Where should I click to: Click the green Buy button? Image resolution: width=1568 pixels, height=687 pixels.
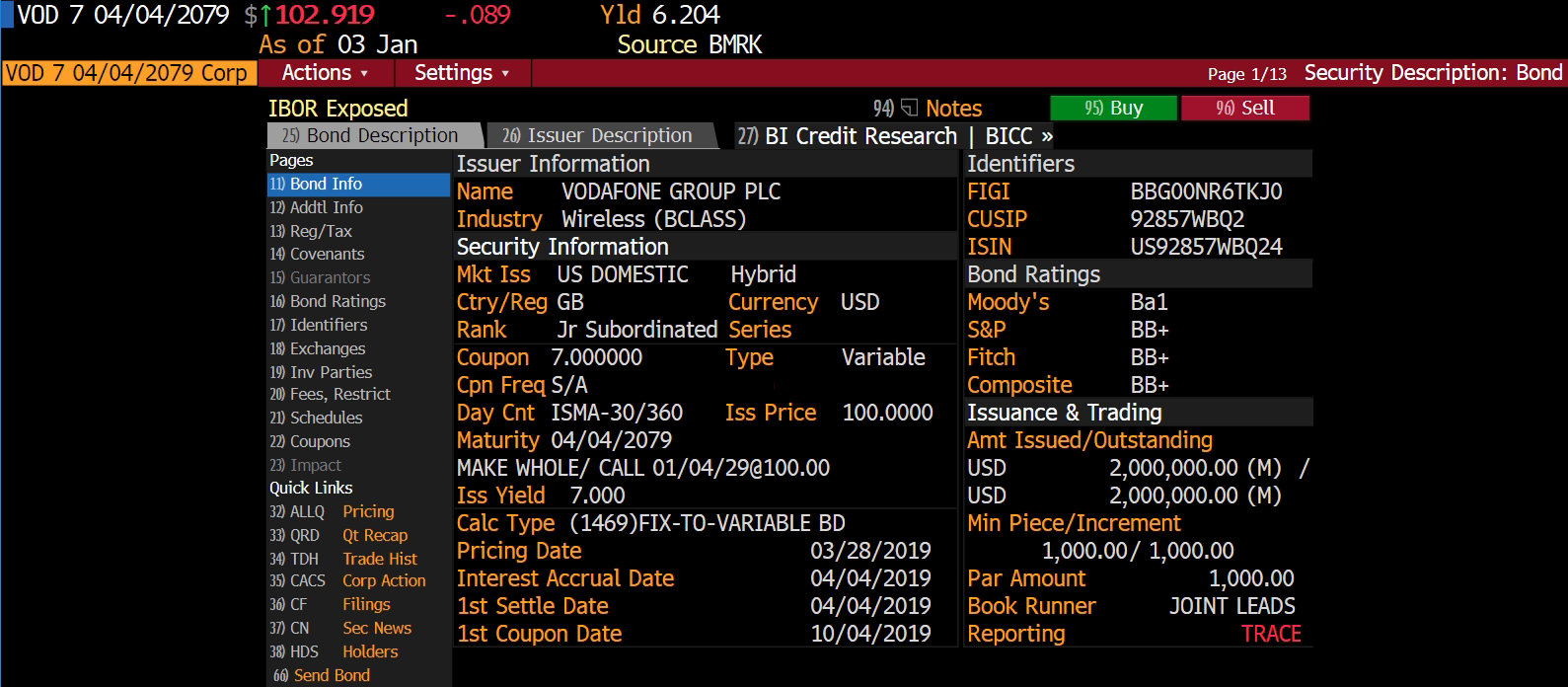[1113, 108]
